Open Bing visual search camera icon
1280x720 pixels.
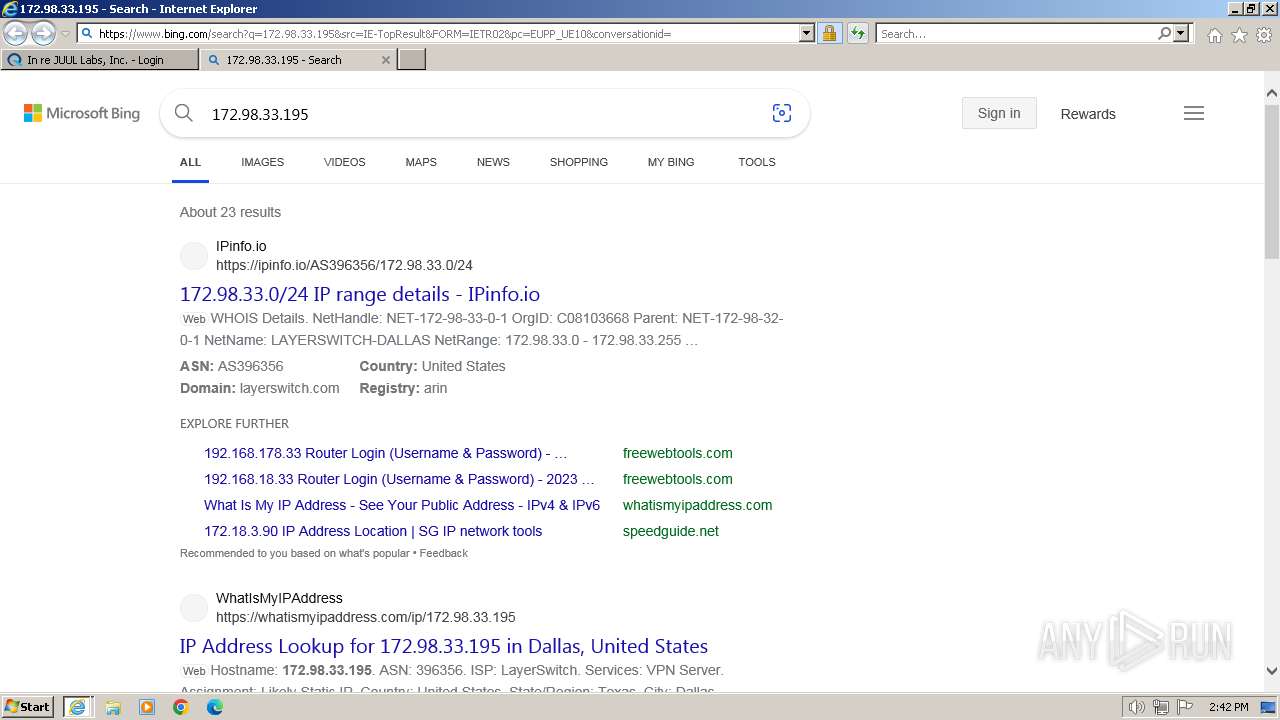(782, 113)
